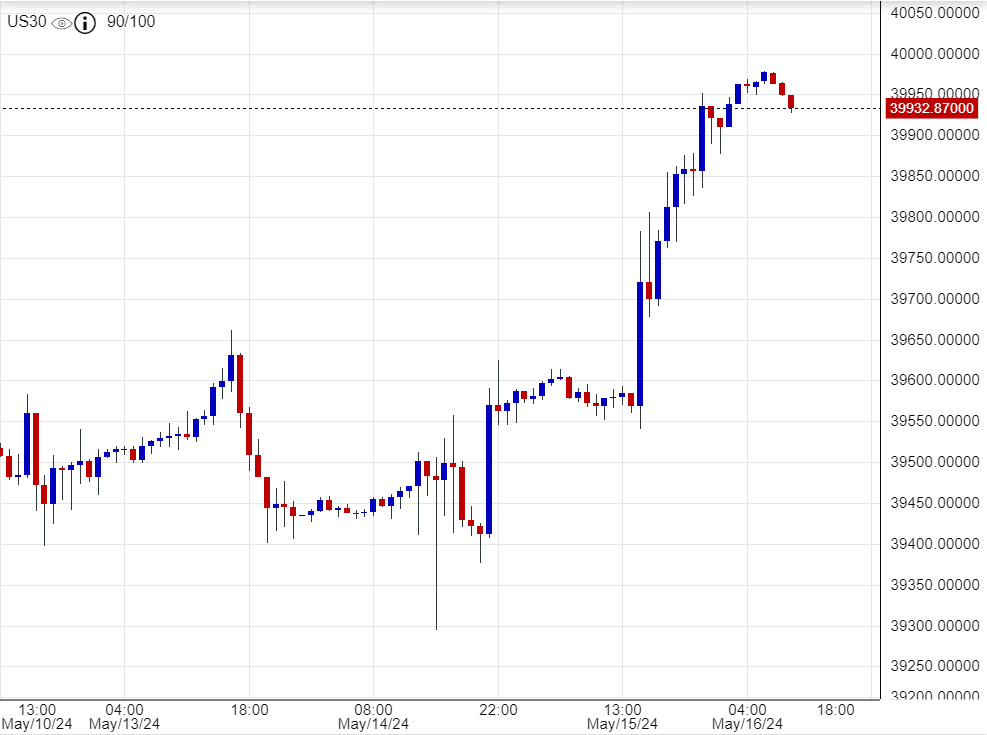
Task: Click the 90/100 counter text
Action: point(131,22)
